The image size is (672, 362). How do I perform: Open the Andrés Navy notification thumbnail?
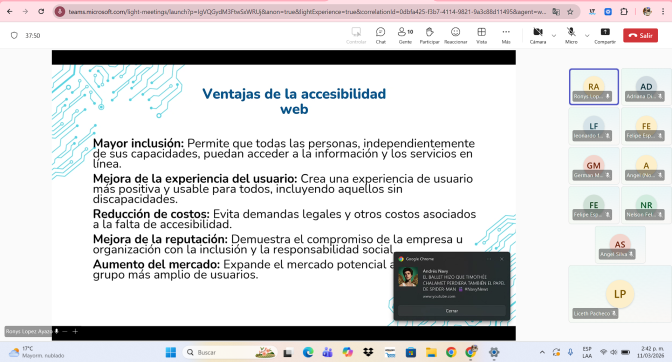[408, 277]
